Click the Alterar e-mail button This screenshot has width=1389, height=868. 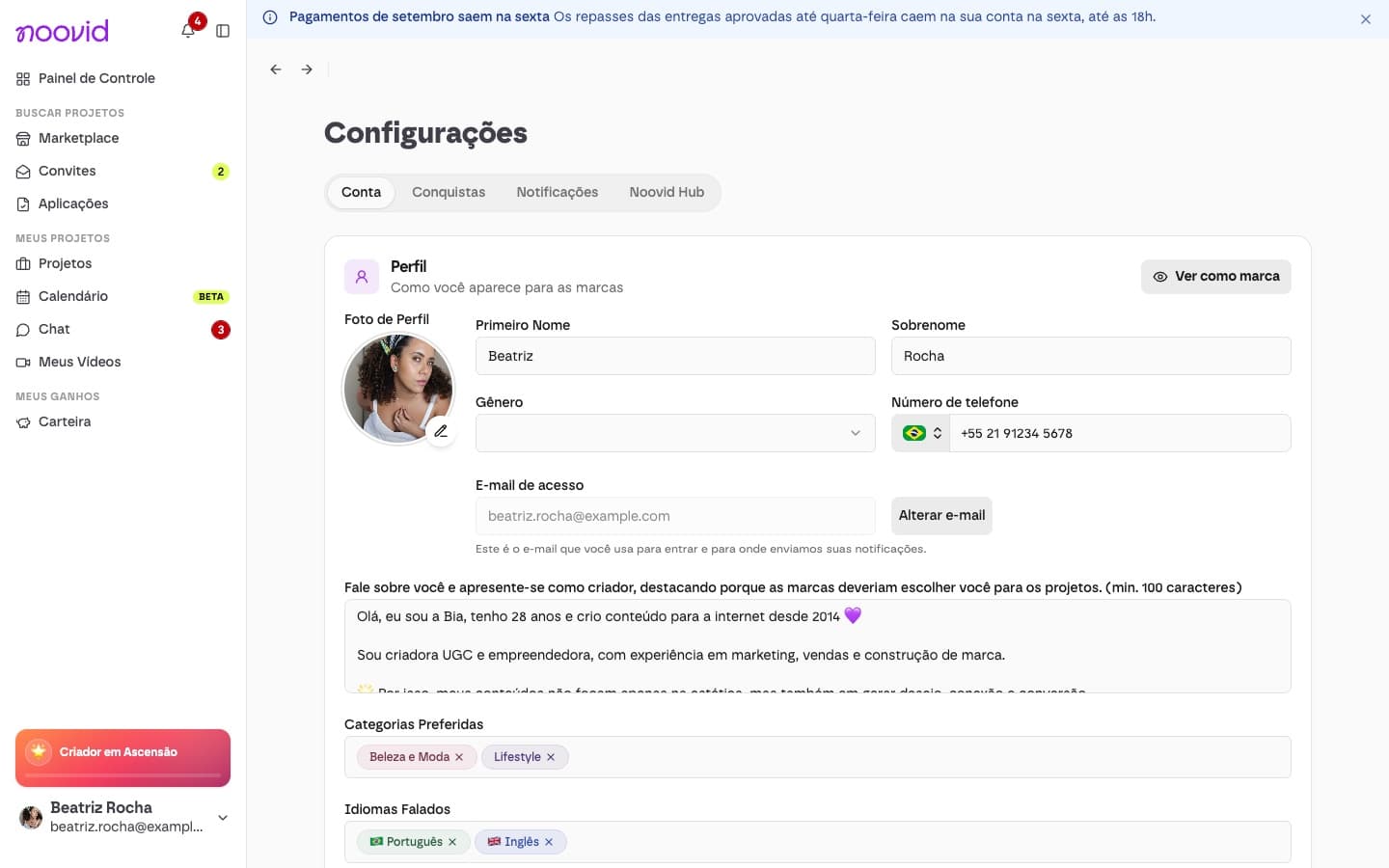[941, 516]
